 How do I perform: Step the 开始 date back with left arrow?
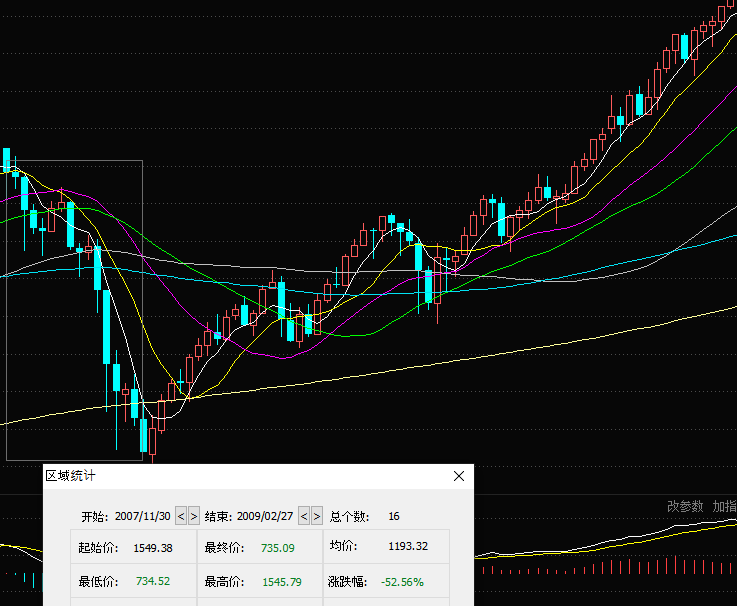(x=181, y=516)
